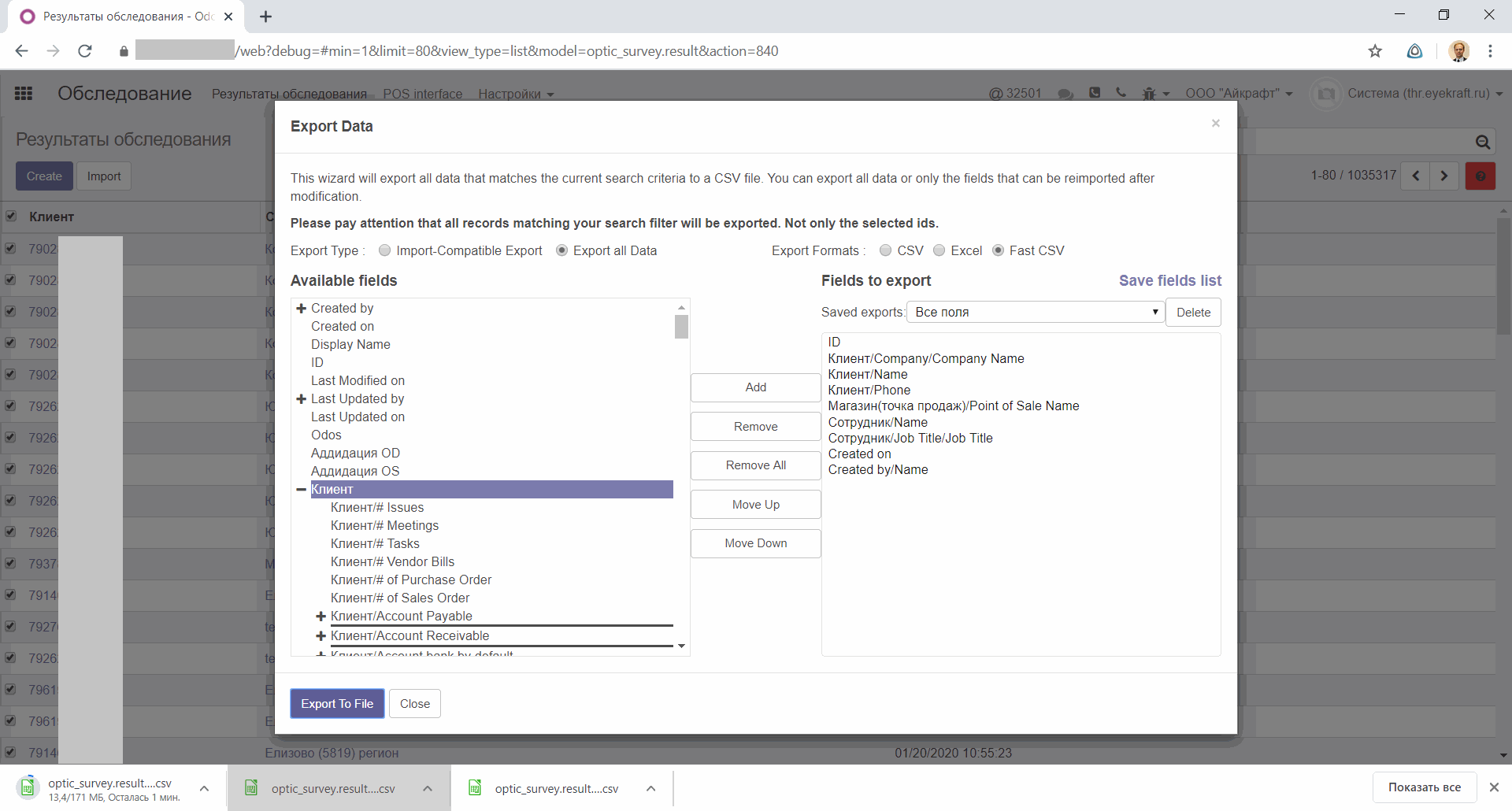Click the browser reload icon

pos(85,51)
